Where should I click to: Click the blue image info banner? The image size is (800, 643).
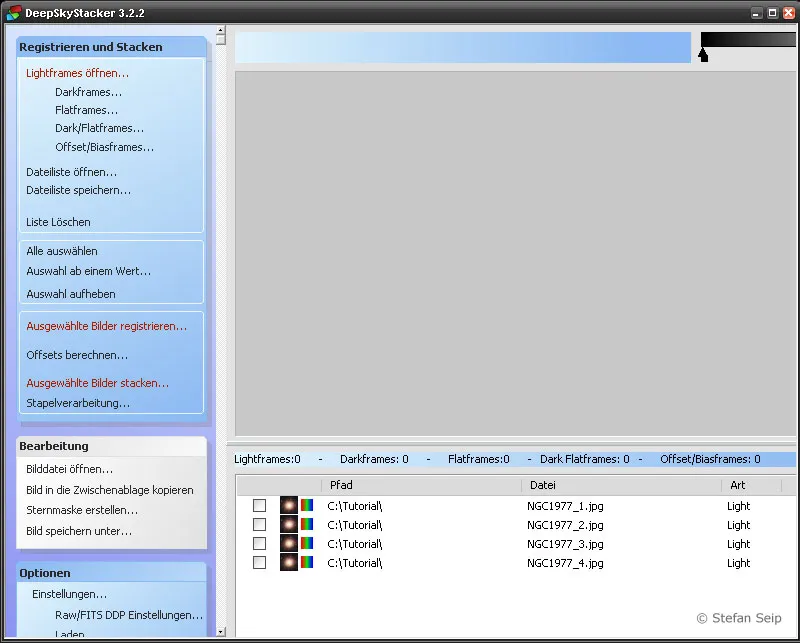click(x=463, y=47)
